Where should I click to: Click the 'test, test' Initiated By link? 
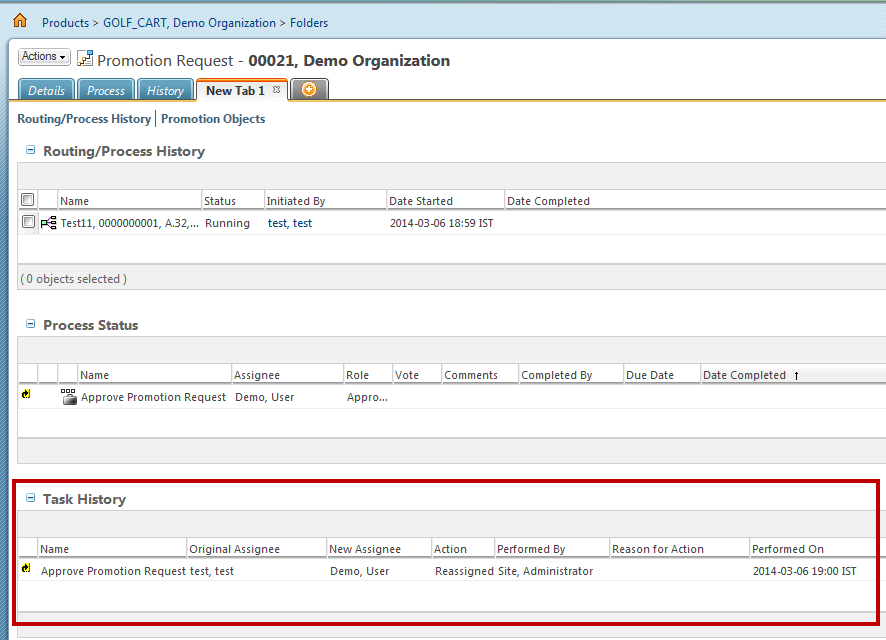click(290, 223)
